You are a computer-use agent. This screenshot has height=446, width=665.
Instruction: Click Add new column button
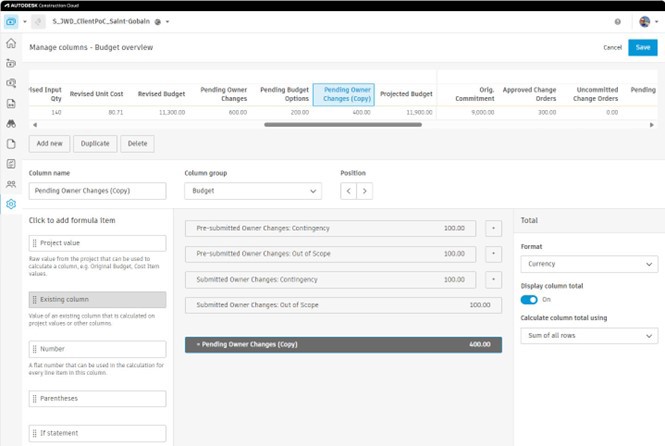49,144
